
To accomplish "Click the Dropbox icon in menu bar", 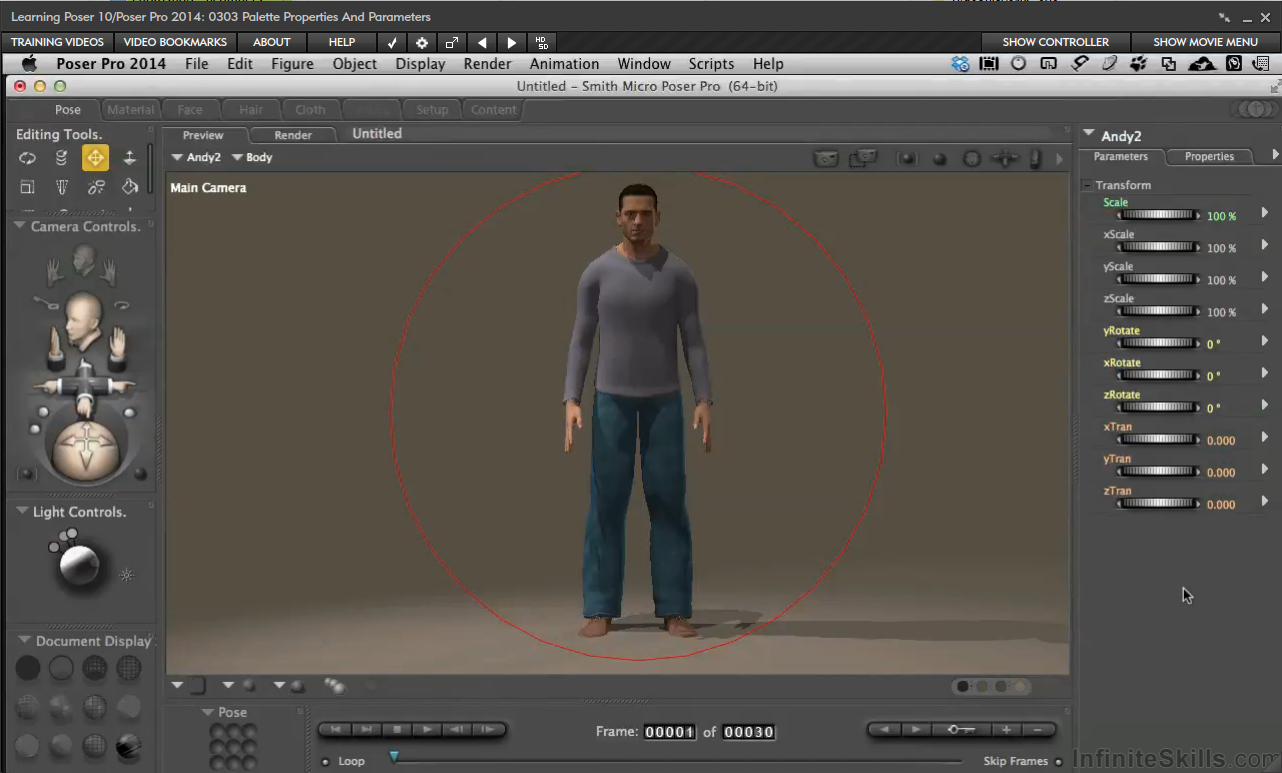I will click(960, 64).
